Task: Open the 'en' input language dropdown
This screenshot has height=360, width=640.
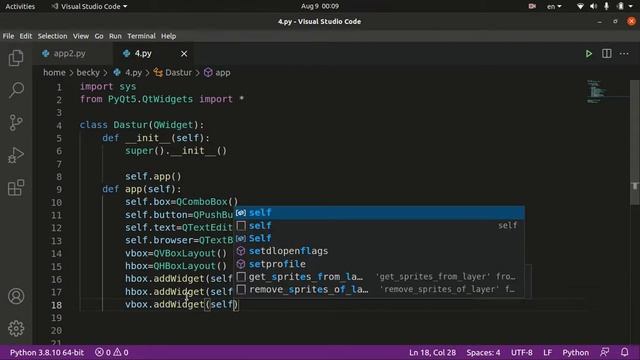Action: (554, 6)
